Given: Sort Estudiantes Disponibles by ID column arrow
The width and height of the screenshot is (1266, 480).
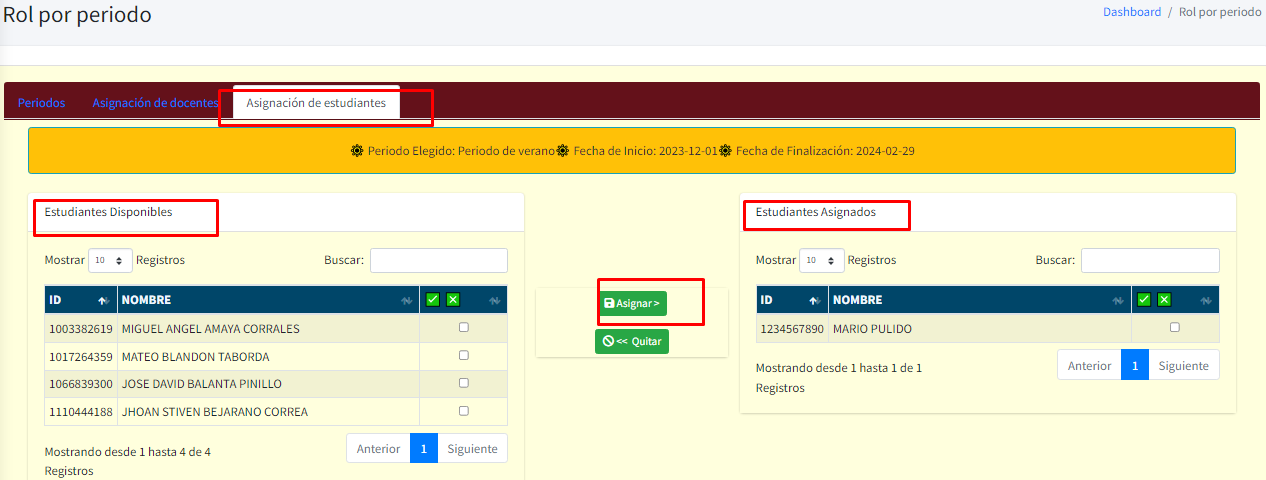Looking at the screenshot, I should (x=102, y=301).
